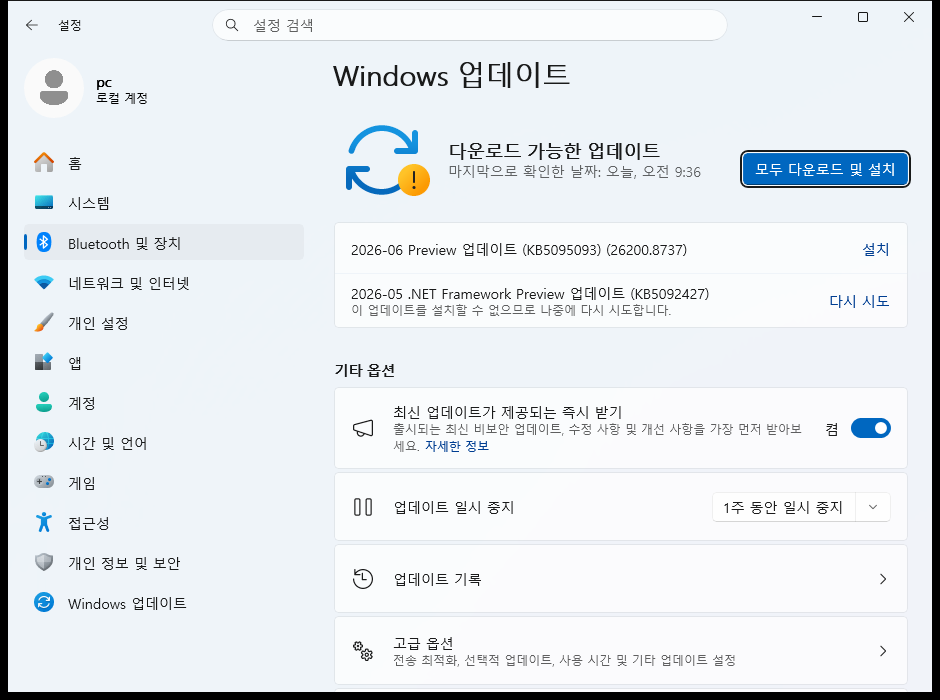Viewport: 940px width, 700px height.
Task: Click the pause icon next to 업데이트 일시 중지
Action: pyautogui.click(x=363, y=507)
